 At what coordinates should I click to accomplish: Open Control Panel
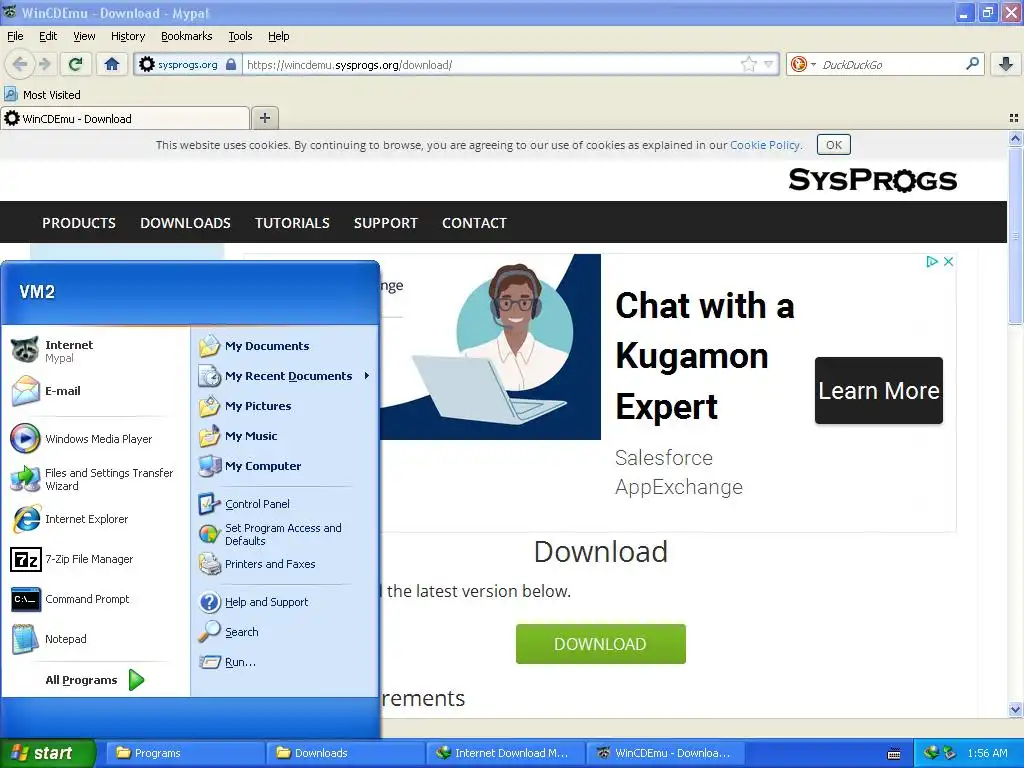tap(285, 504)
